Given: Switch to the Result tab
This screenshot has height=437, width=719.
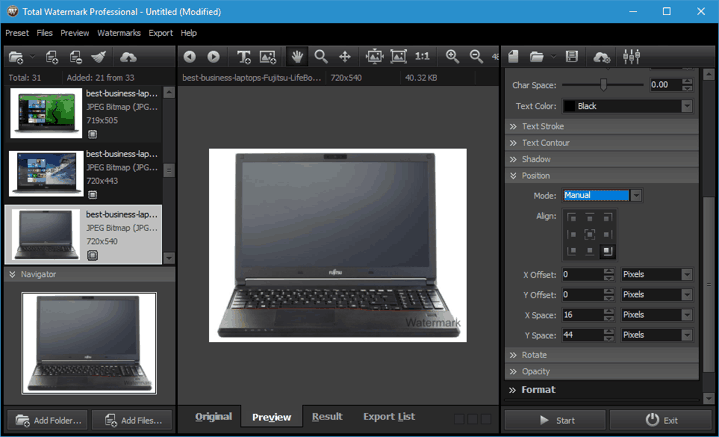Looking at the screenshot, I should (x=327, y=417).
